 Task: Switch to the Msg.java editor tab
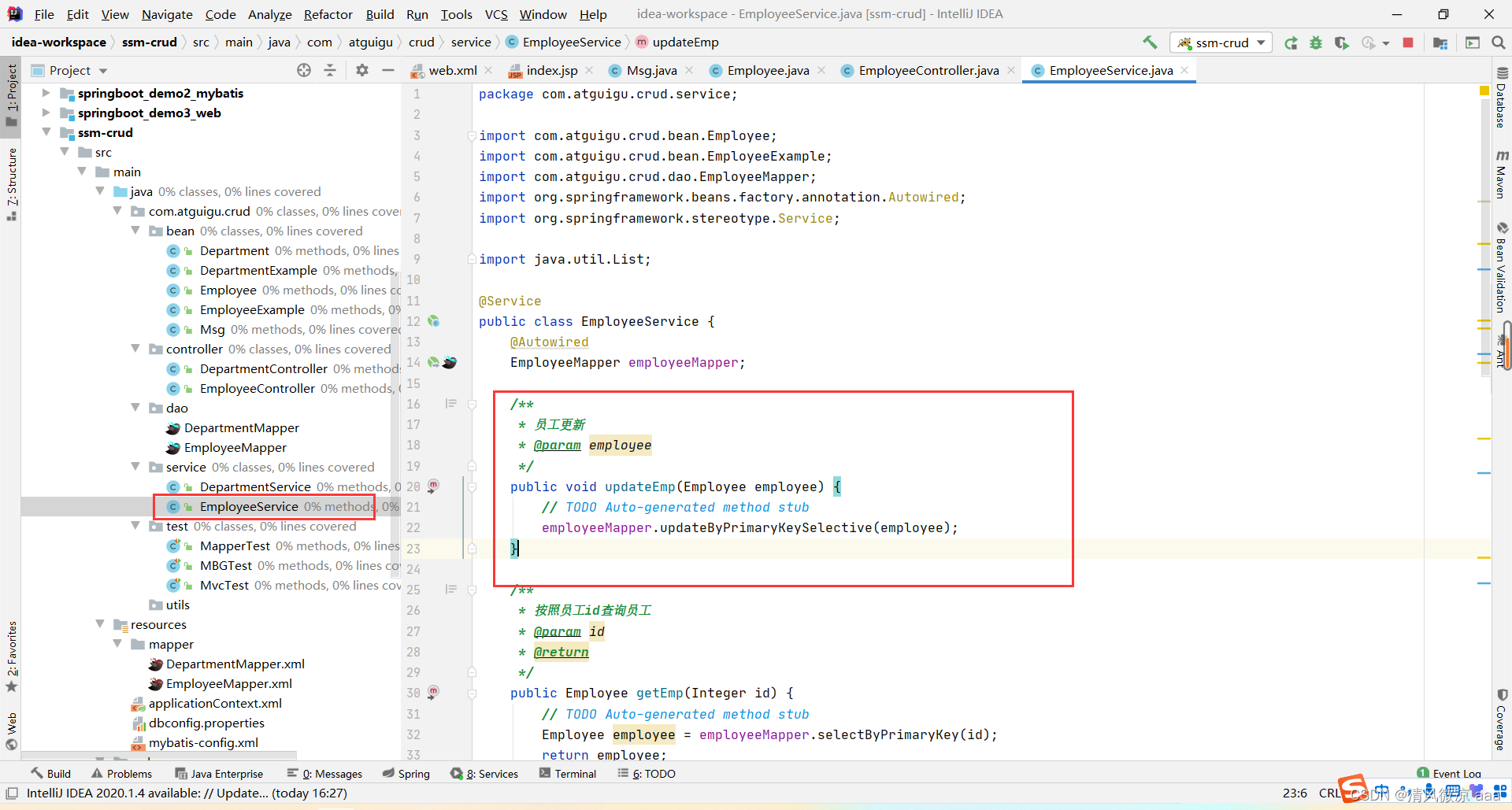(x=651, y=70)
